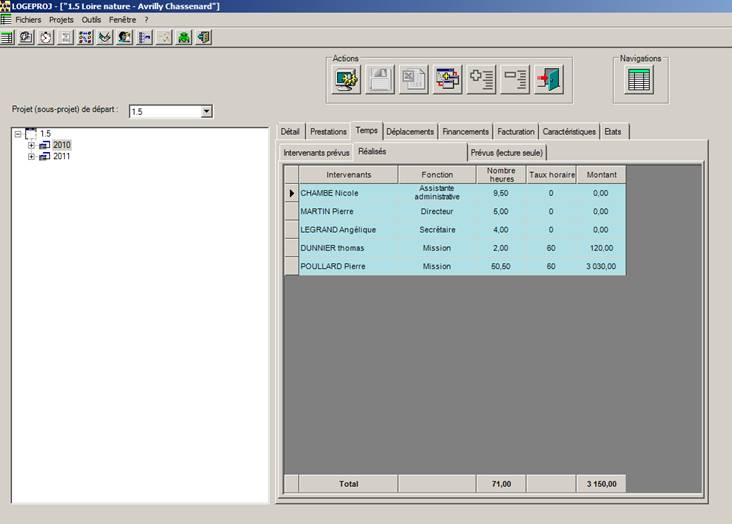The width and height of the screenshot is (732, 524).
Task: Open the Intervenants prévus sub-tab
Action: click(x=316, y=153)
